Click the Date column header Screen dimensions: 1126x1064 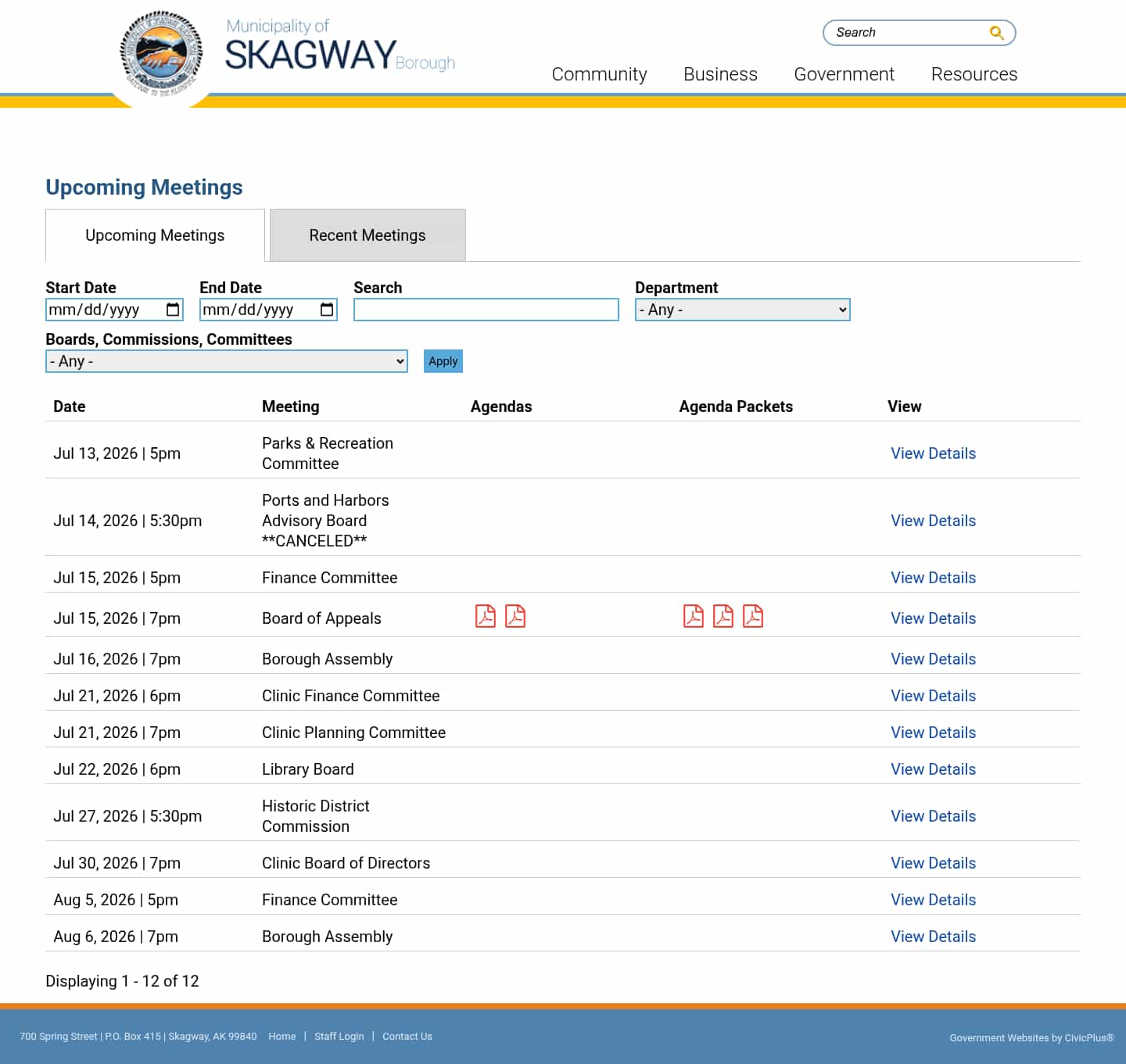click(70, 407)
